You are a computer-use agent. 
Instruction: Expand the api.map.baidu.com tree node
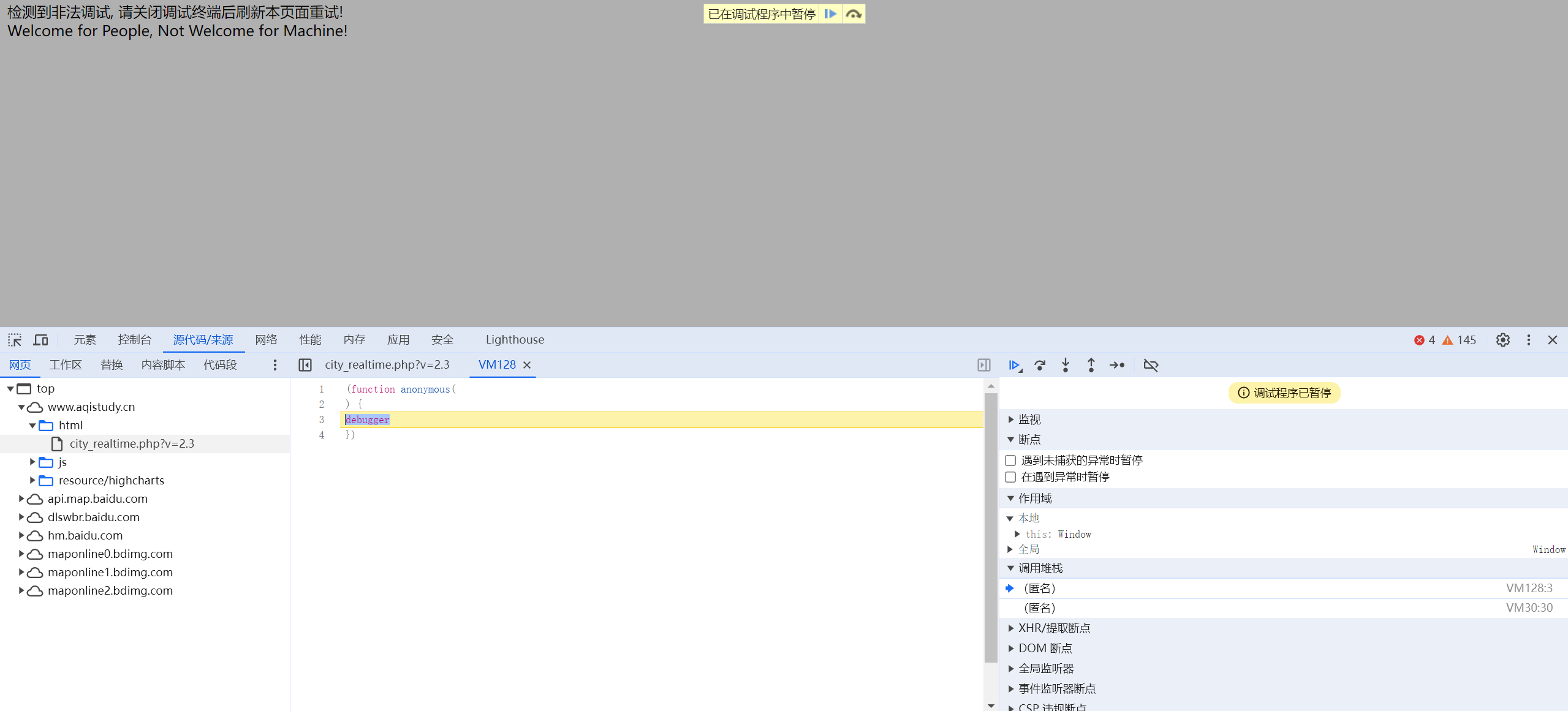[x=21, y=499]
